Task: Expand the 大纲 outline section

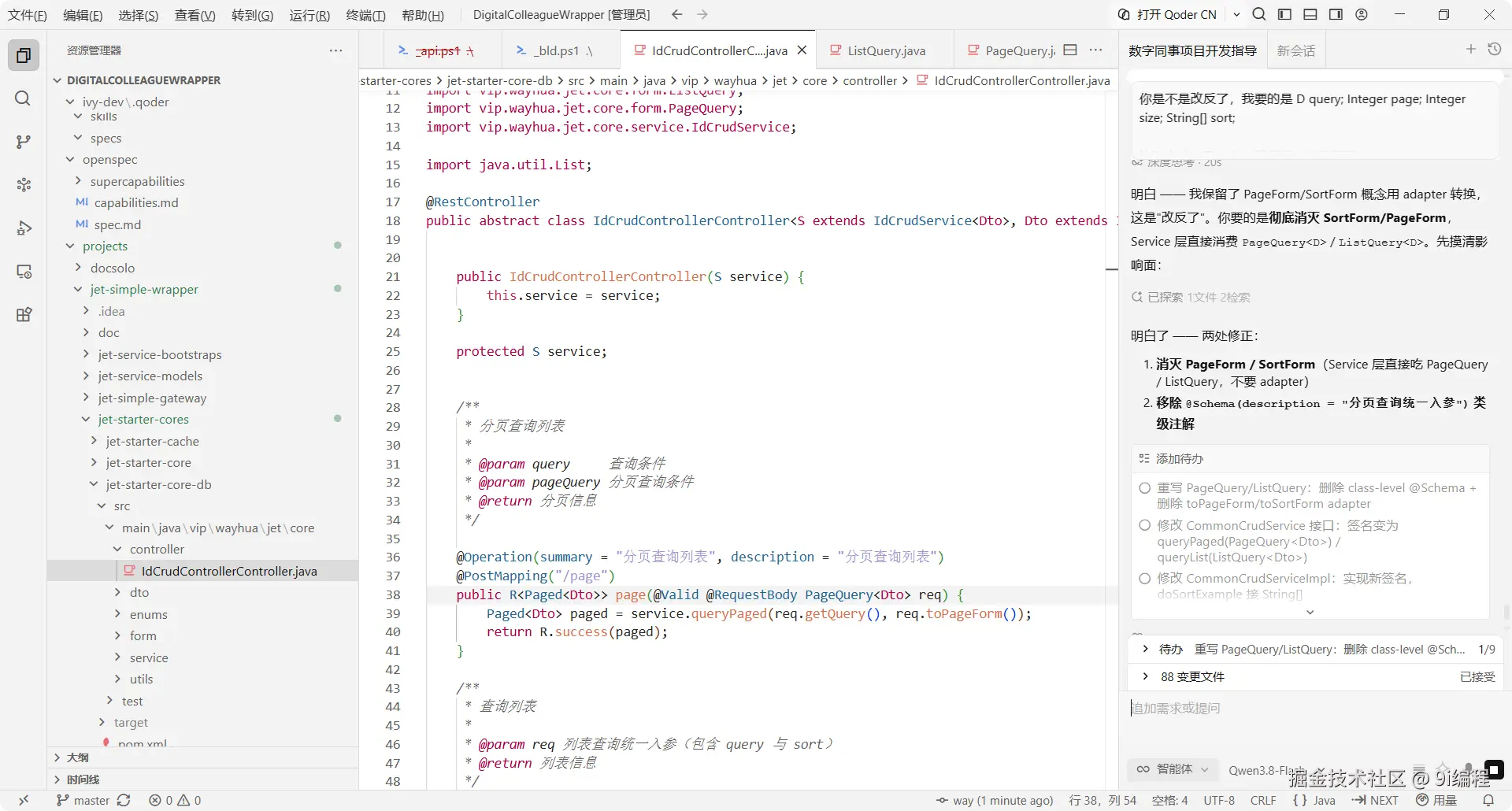Action: [x=57, y=757]
